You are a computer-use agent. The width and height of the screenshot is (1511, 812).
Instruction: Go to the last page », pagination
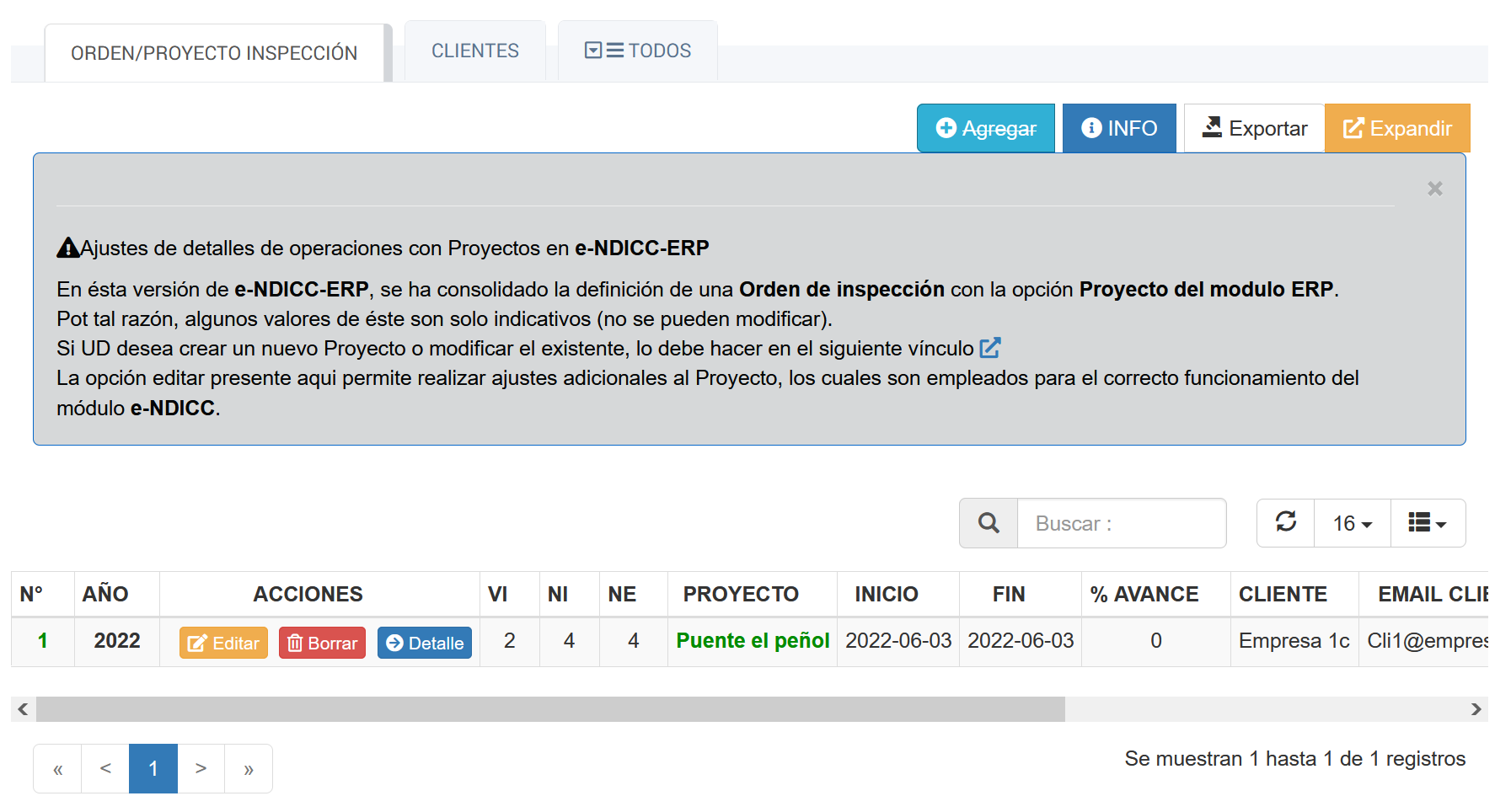click(x=249, y=768)
